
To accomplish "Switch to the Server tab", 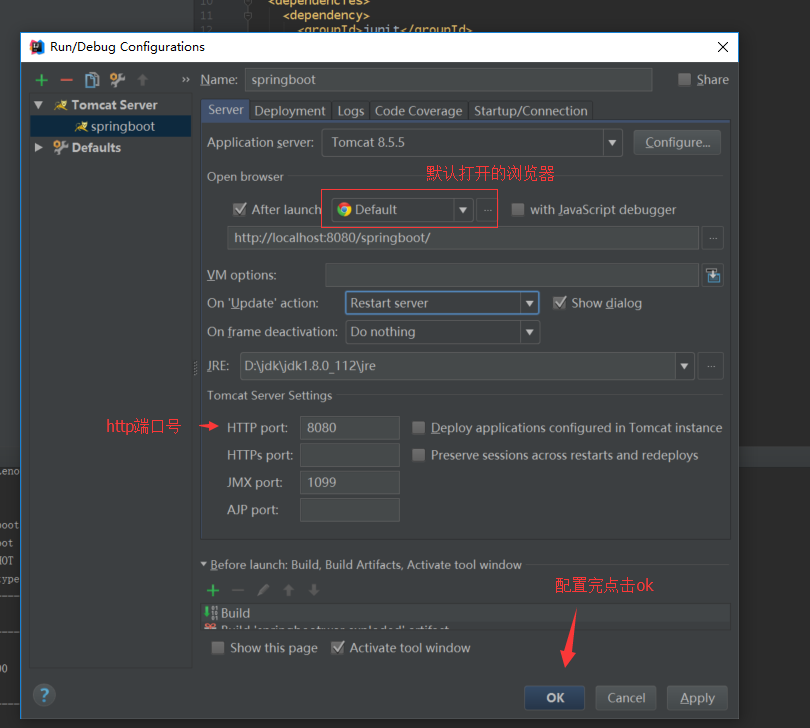I will click(226, 110).
